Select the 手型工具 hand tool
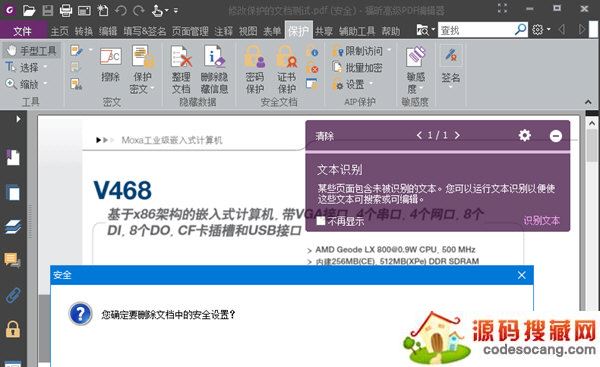The width and height of the screenshot is (600, 367). [31, 51]
